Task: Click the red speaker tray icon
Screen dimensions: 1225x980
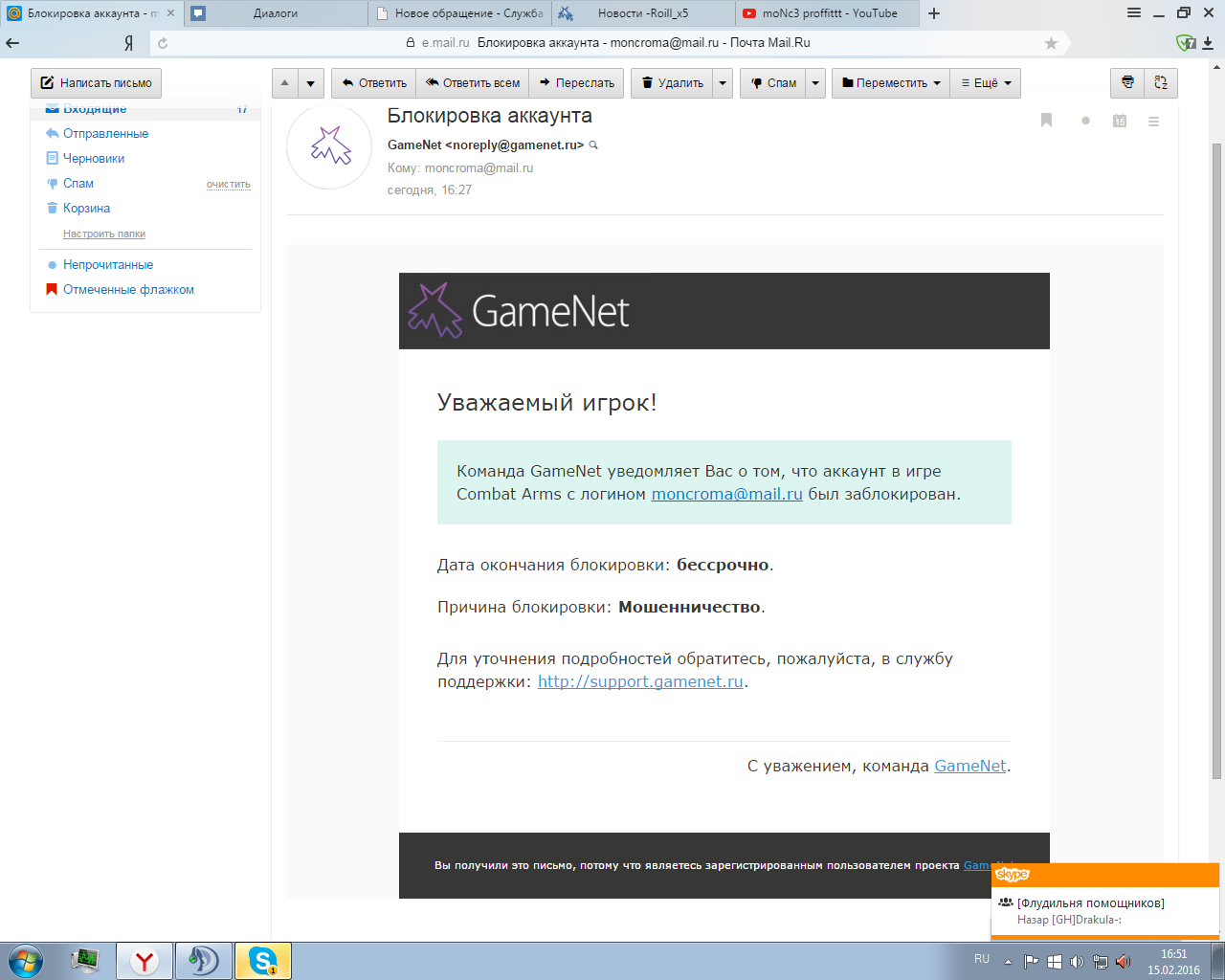Action: (1123, 962)
